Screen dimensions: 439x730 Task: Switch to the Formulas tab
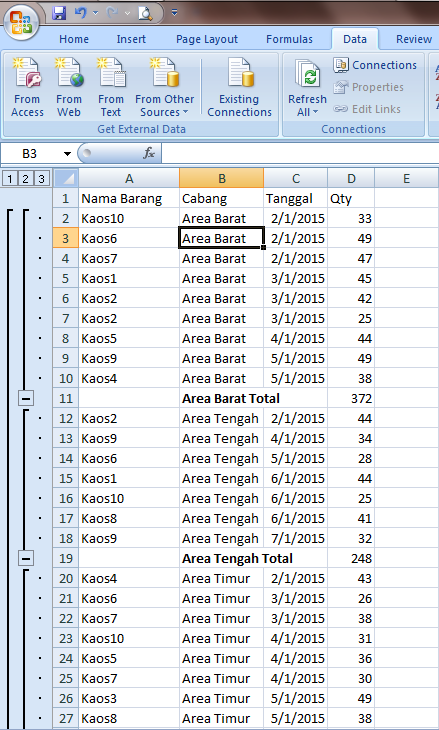pos(289,39)
